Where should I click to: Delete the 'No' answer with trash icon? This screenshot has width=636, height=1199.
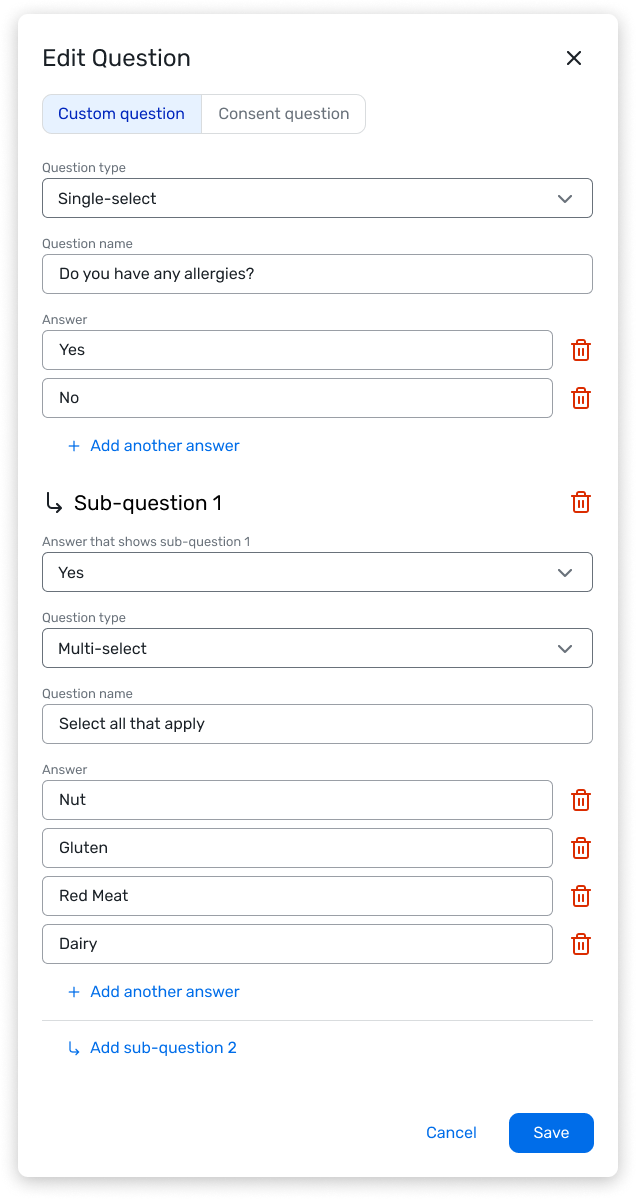tap(581, 398)
